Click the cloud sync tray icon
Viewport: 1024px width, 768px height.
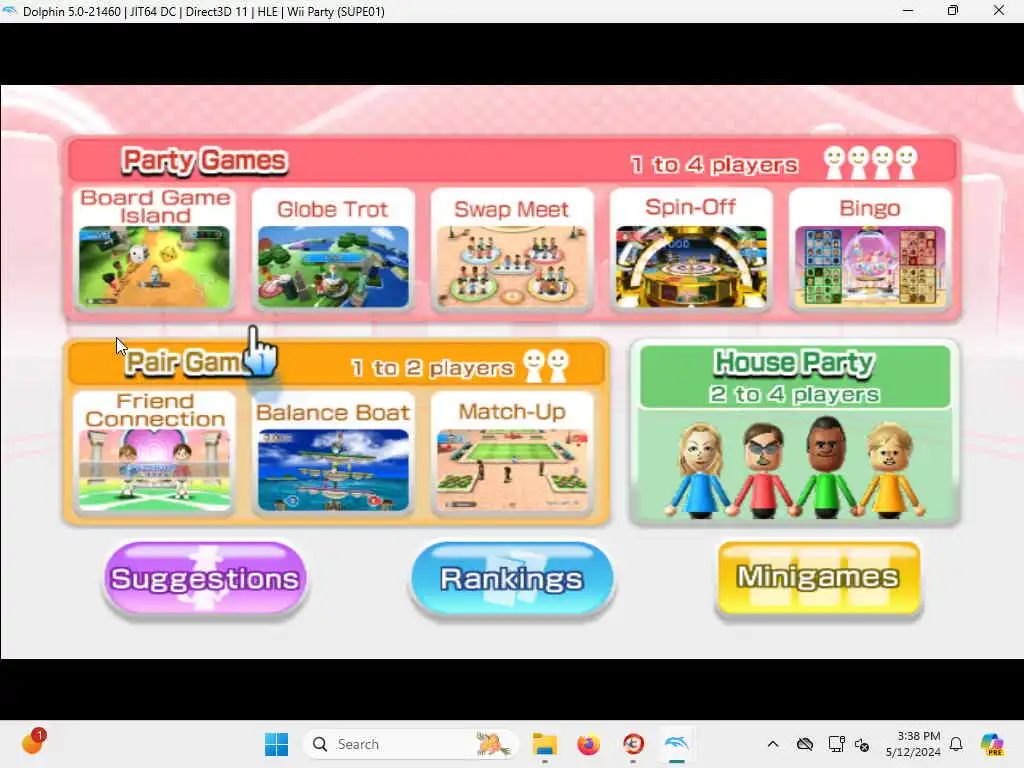tap(805, 744)
